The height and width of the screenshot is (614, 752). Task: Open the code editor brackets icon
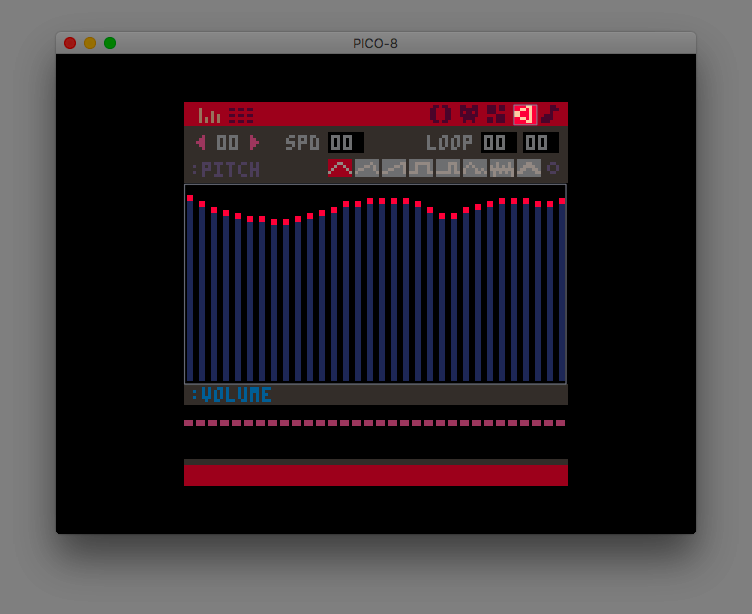pyautogui.click(x=440, y=114)
